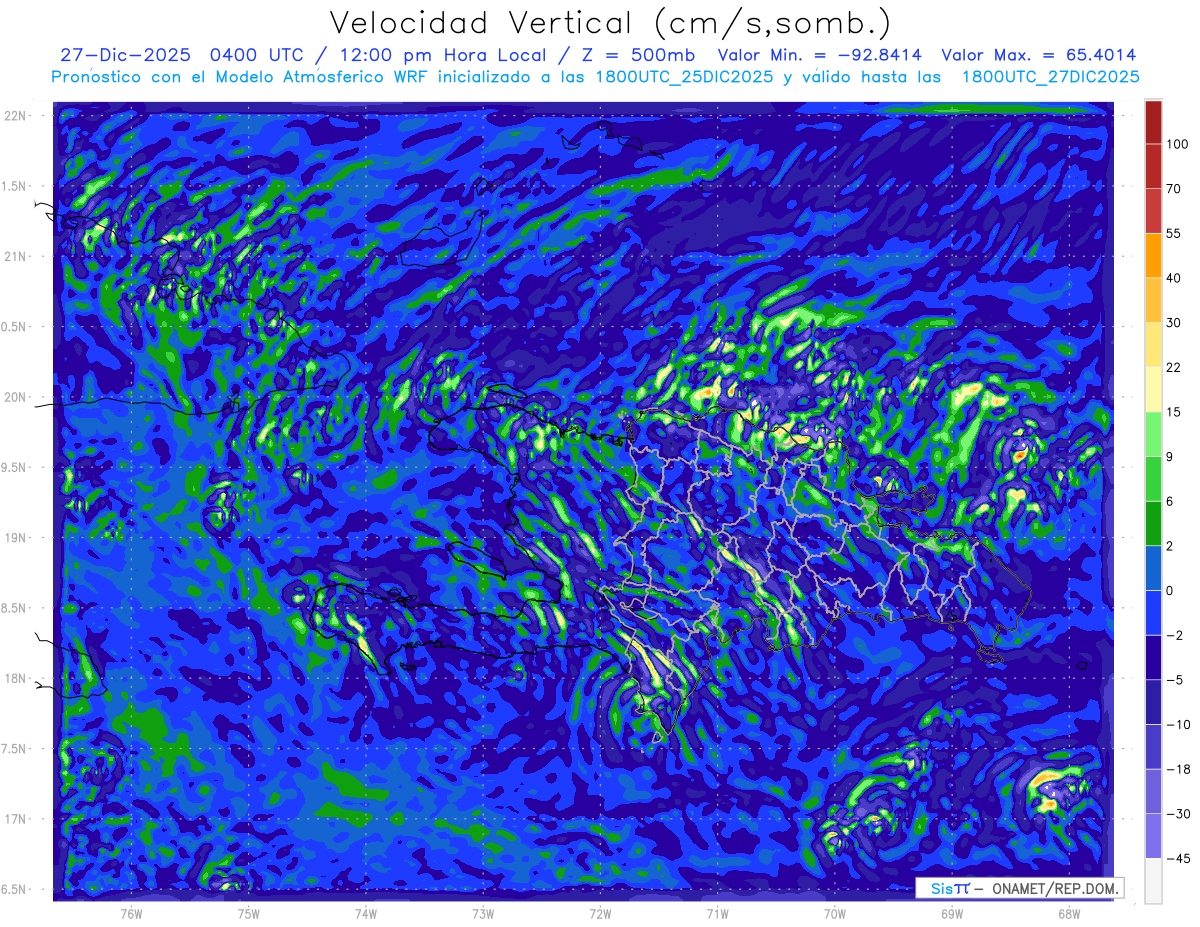The height and width of the screenshot is (927, 1200).
Task: Select the light orange swatch between 30 and 40
Action: click(1153, 300)
